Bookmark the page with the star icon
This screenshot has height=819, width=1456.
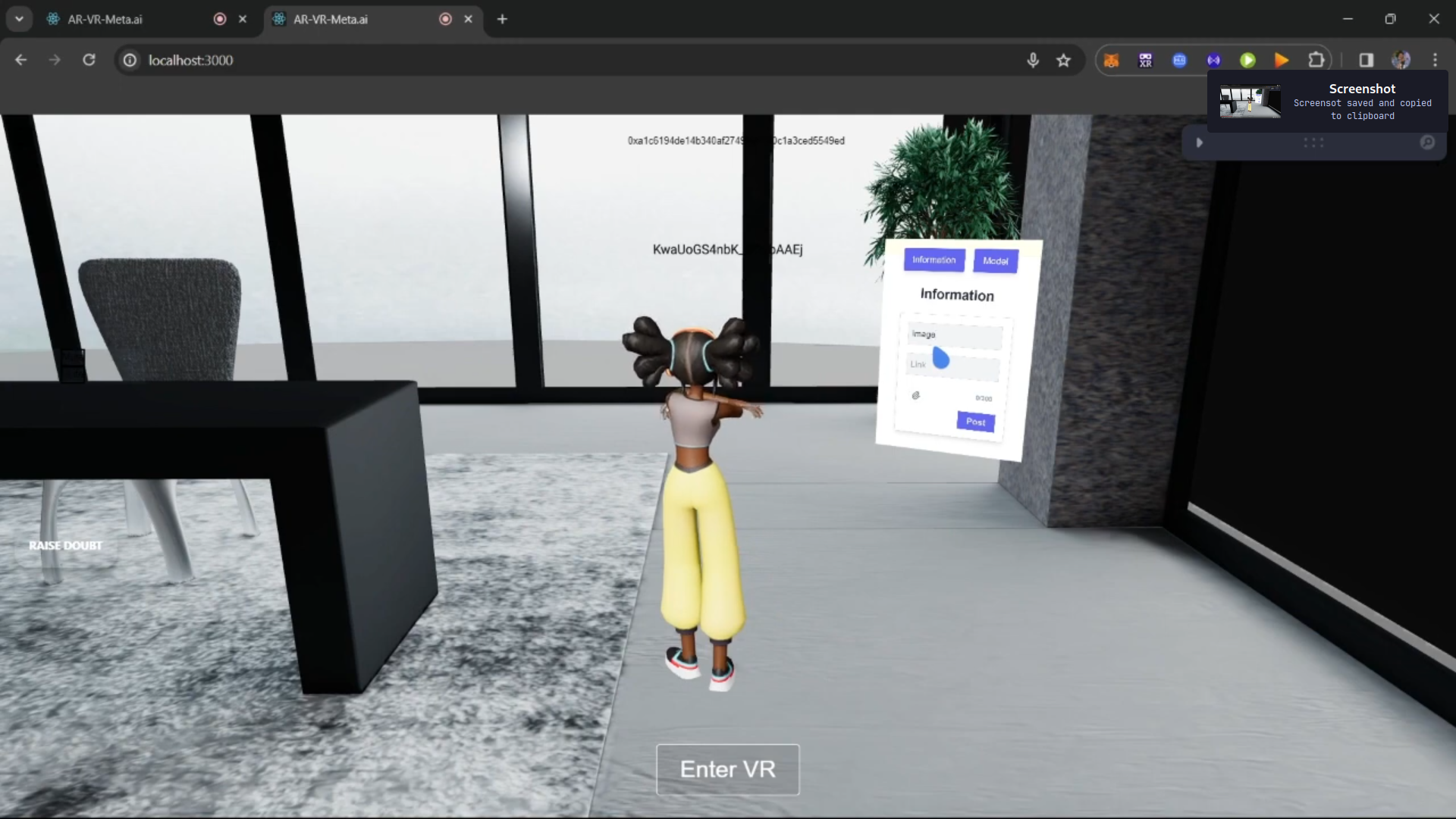[x=1064, y=60]
